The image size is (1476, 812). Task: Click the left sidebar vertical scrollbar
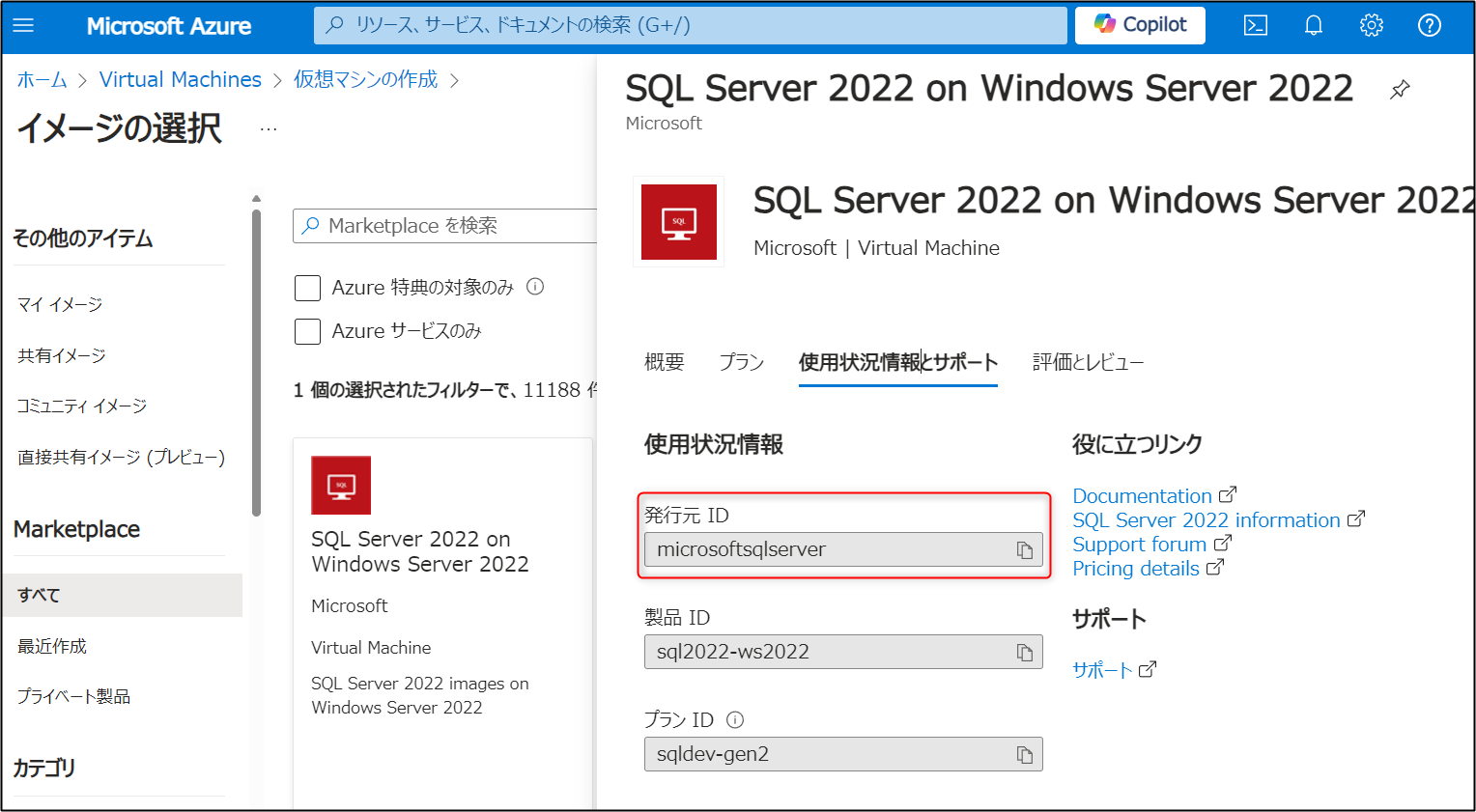click(x=256, y=362)
